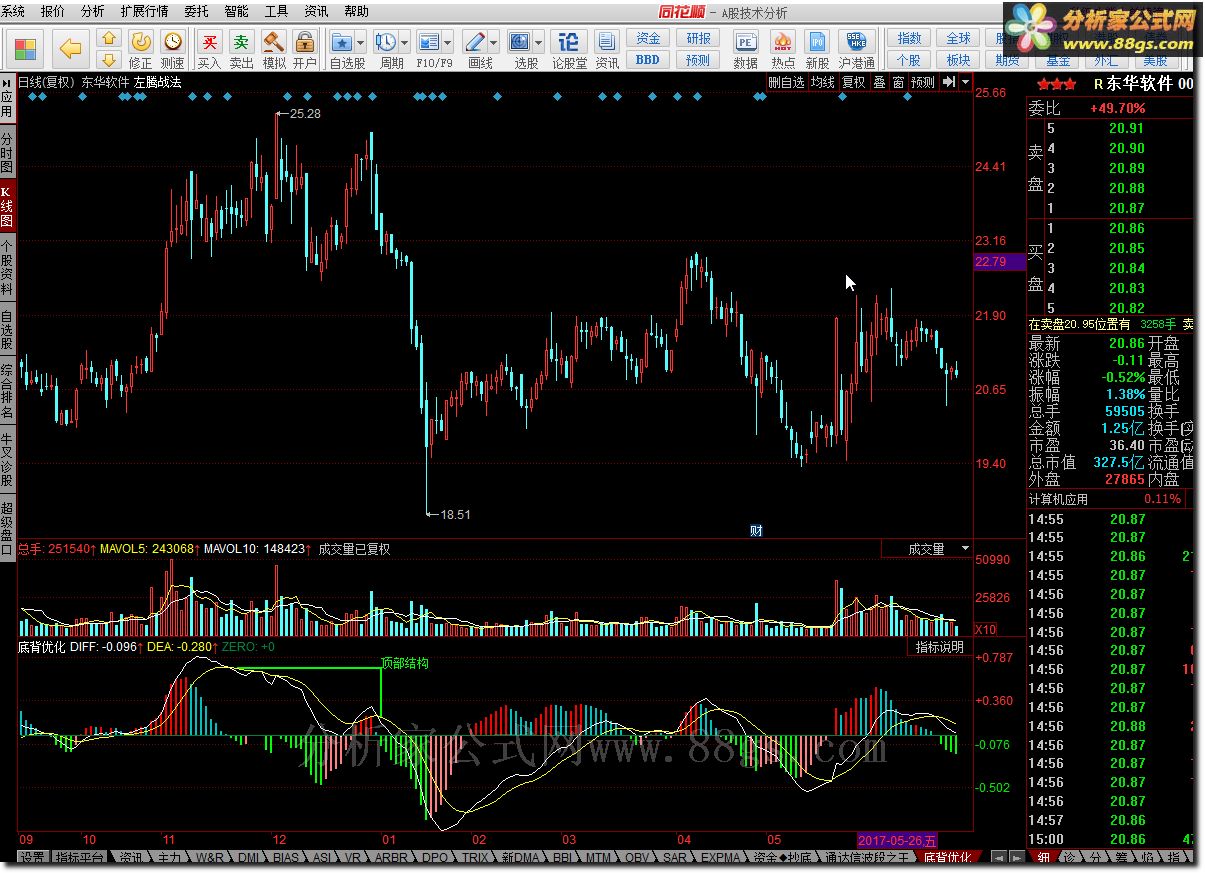This screenshot has height=873, width=1205.
Task: Open the F10/F9 info icon
Action: tap(429, 49)
